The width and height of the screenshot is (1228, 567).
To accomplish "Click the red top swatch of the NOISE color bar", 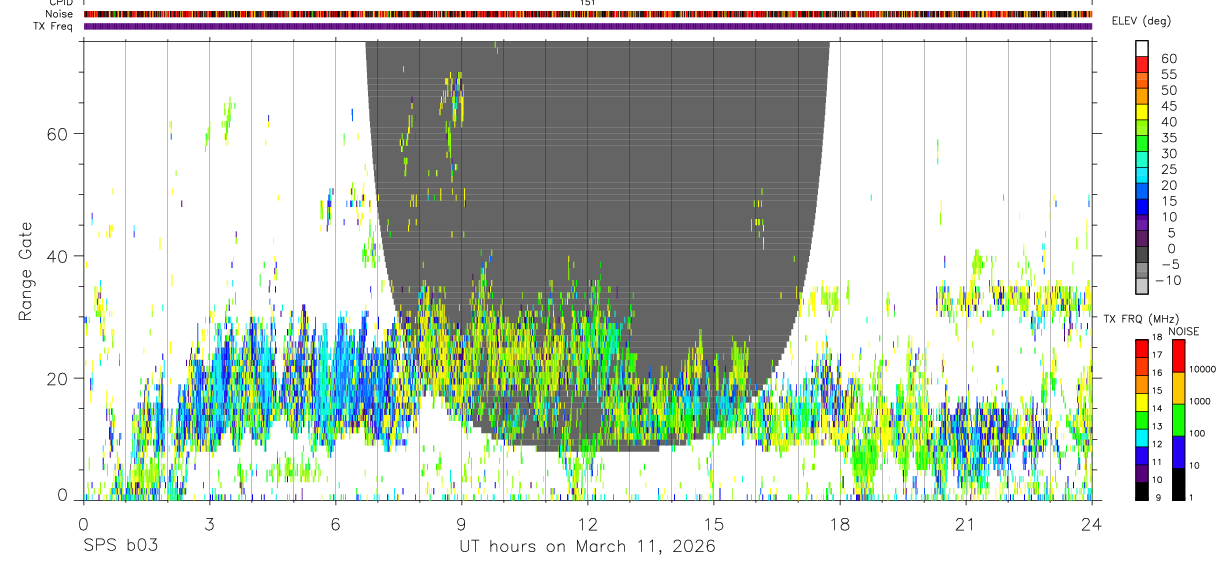I will [1178, 356].
